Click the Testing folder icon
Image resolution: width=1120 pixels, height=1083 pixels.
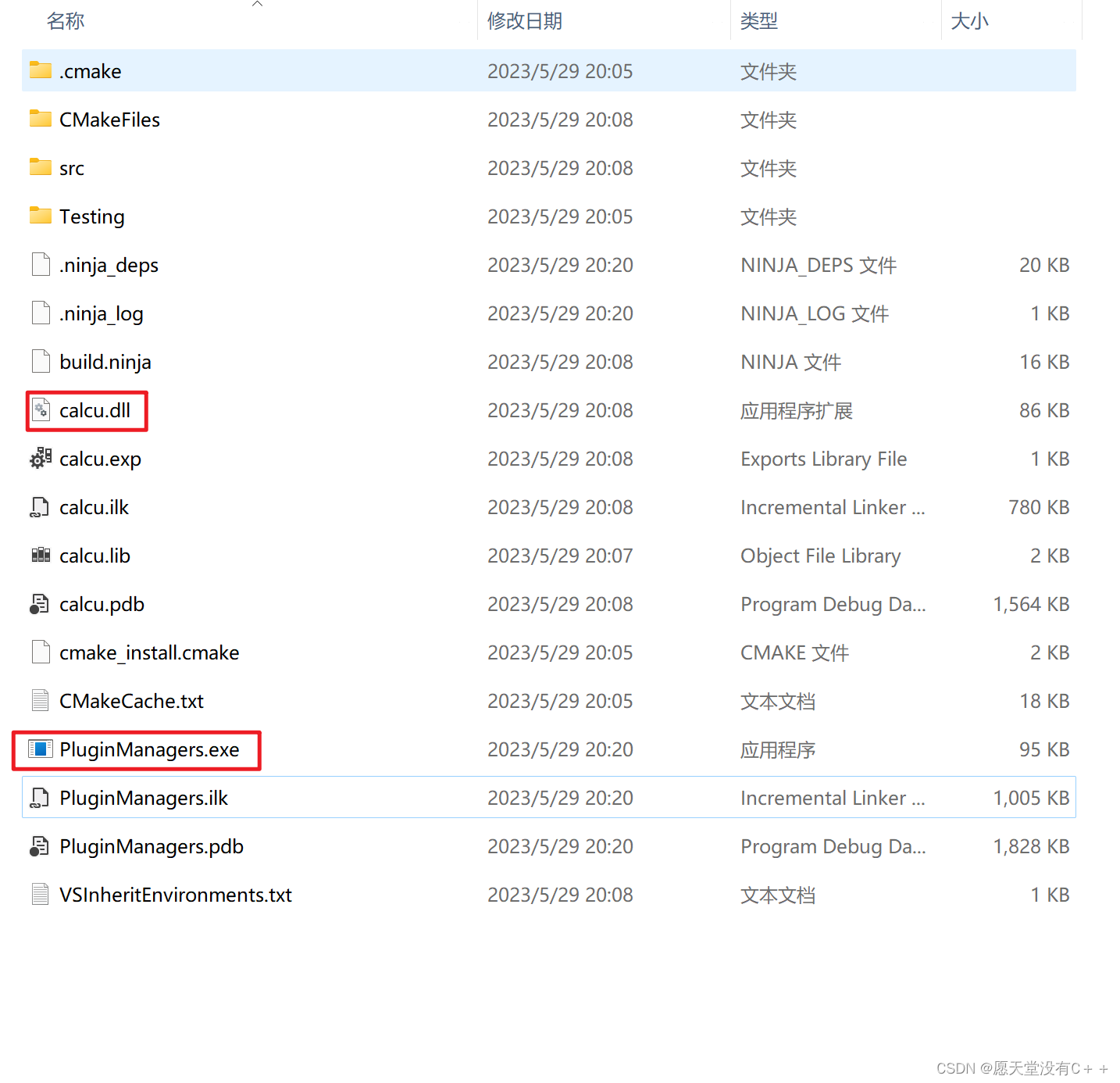[41, 216]
